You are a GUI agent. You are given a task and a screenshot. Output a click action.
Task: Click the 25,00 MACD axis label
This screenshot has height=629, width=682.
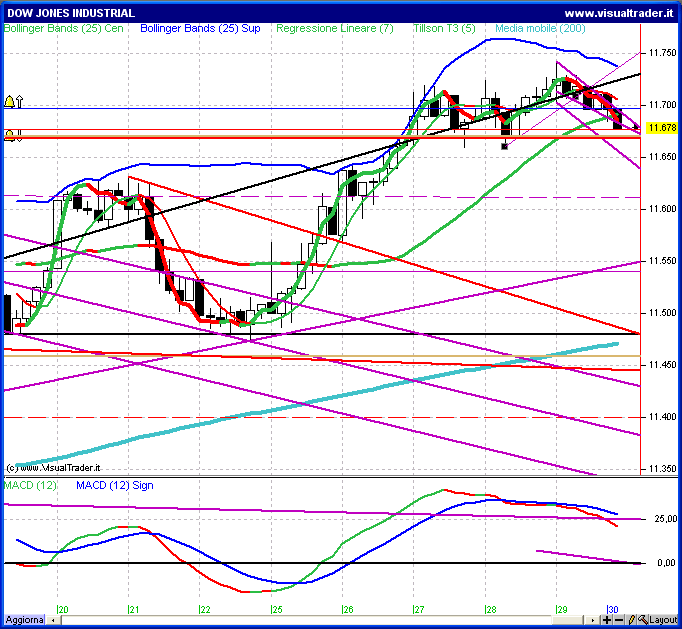pos(665,519)
